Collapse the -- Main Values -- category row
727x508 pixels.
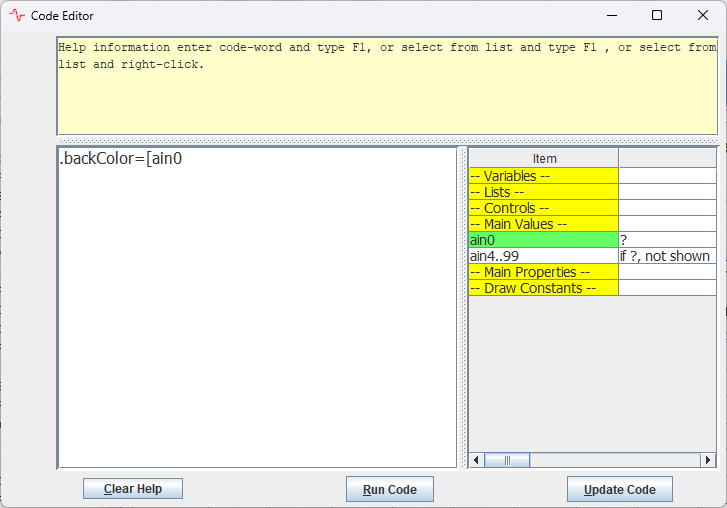coord(543,224)
